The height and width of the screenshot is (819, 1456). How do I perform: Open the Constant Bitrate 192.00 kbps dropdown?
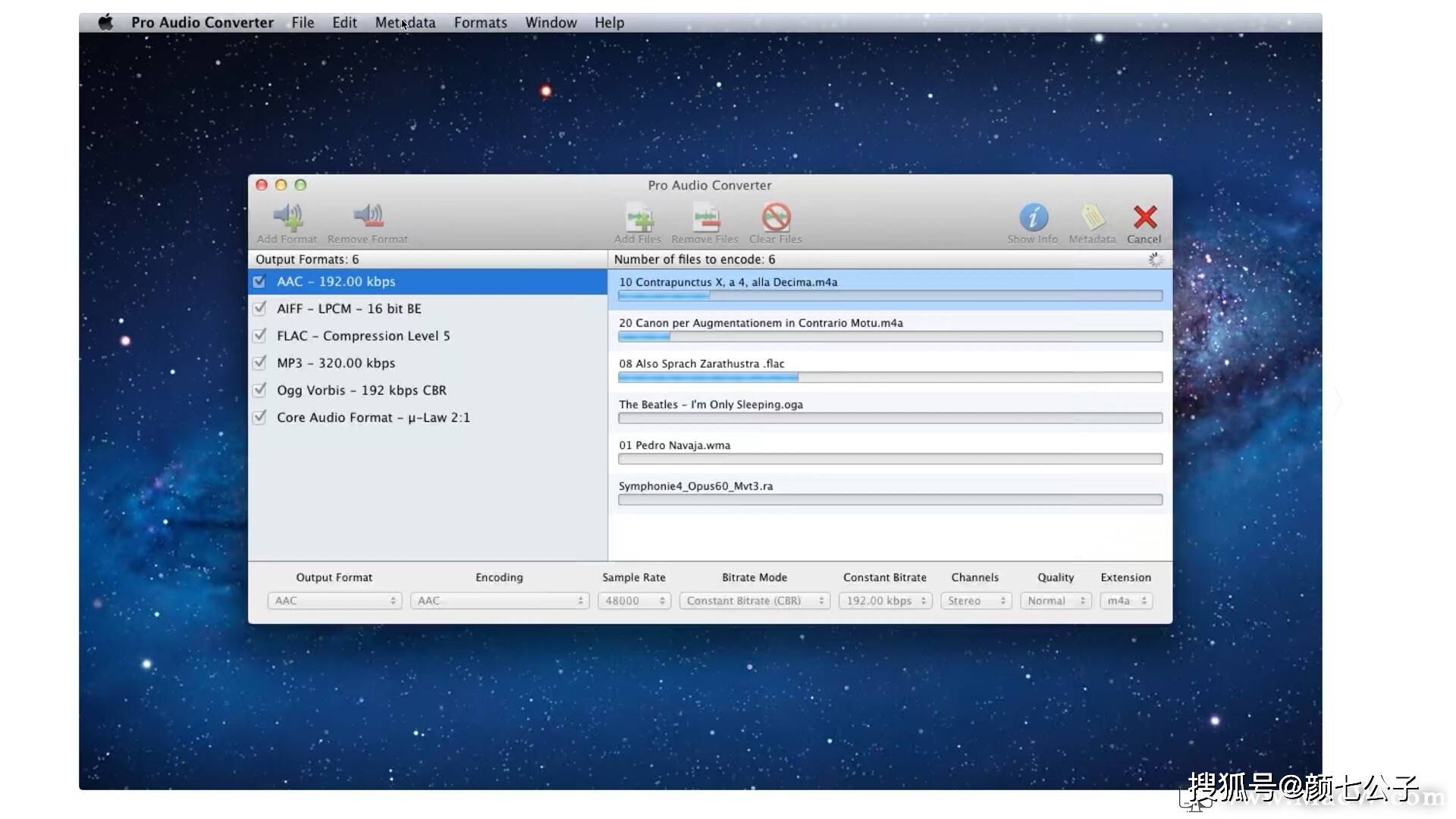click(x=885, y=601)
